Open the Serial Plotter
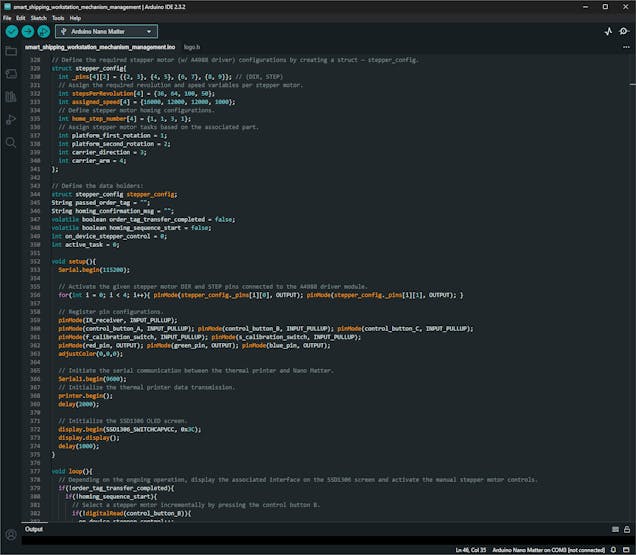 click(609, 31)
